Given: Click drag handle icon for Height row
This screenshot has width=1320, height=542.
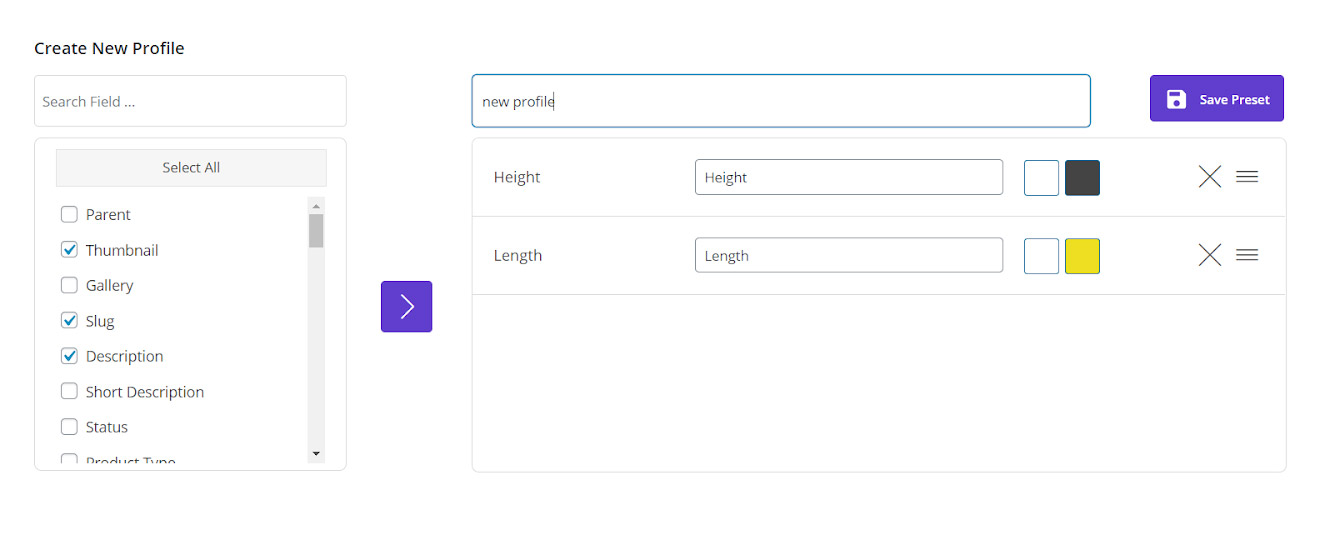Looking at the screenshot, I should [1246, 177].
